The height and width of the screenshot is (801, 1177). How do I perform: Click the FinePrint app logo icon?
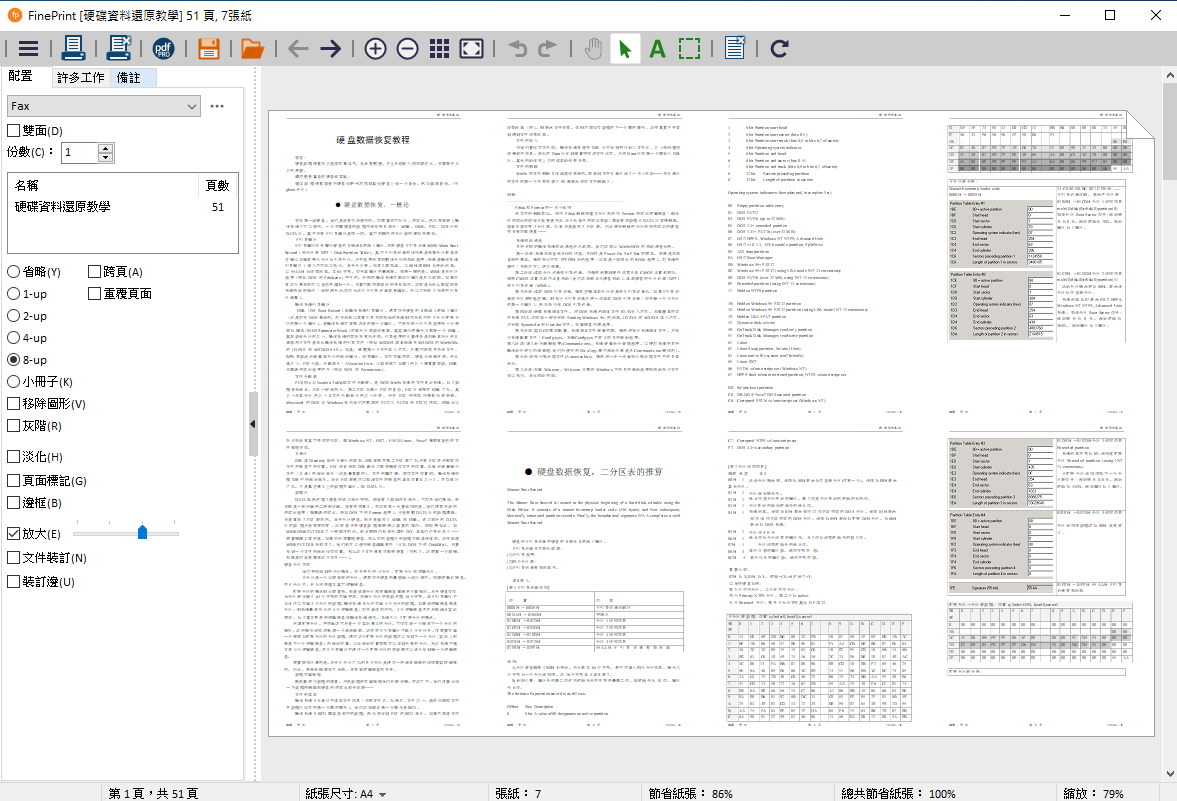coord(14,14)
